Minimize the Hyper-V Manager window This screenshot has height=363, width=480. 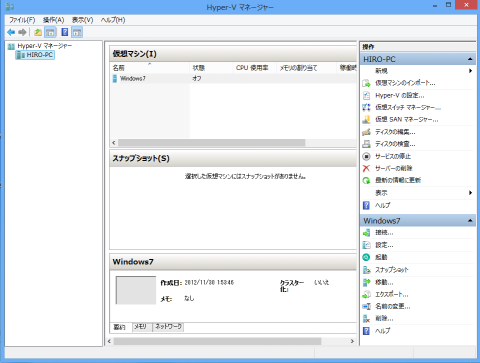point(435,5)
